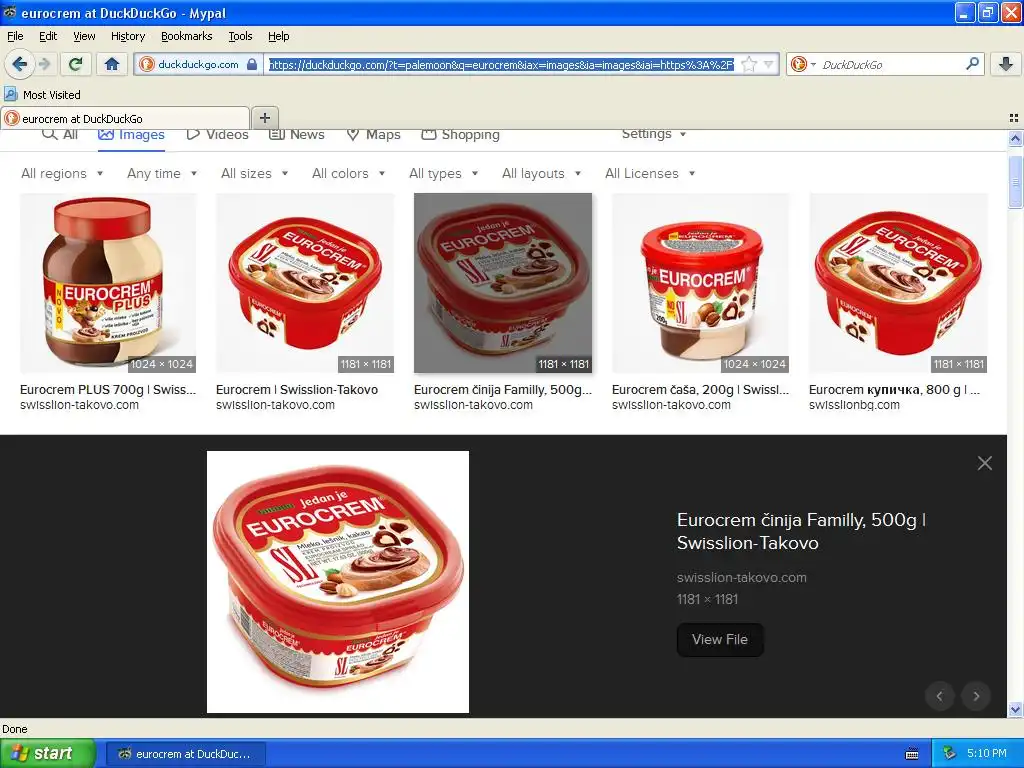This screenshot has height=768, width=1024.
Task: Open swisslion-takovo.com link in detail panel
Action: click(741, 577)
